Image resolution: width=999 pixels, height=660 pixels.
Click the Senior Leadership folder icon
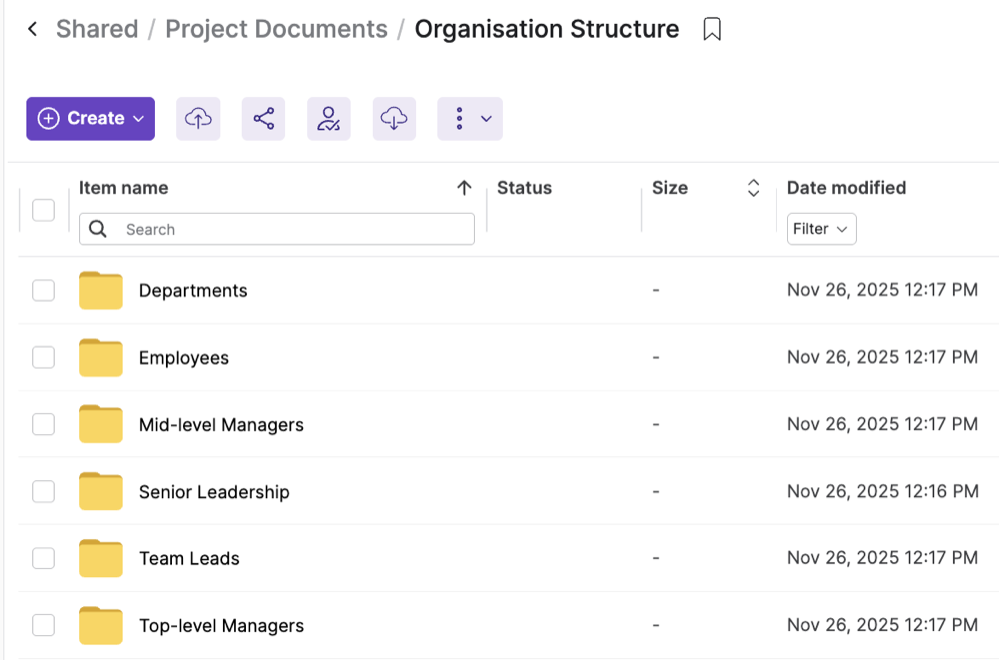(x=100, y=491)
